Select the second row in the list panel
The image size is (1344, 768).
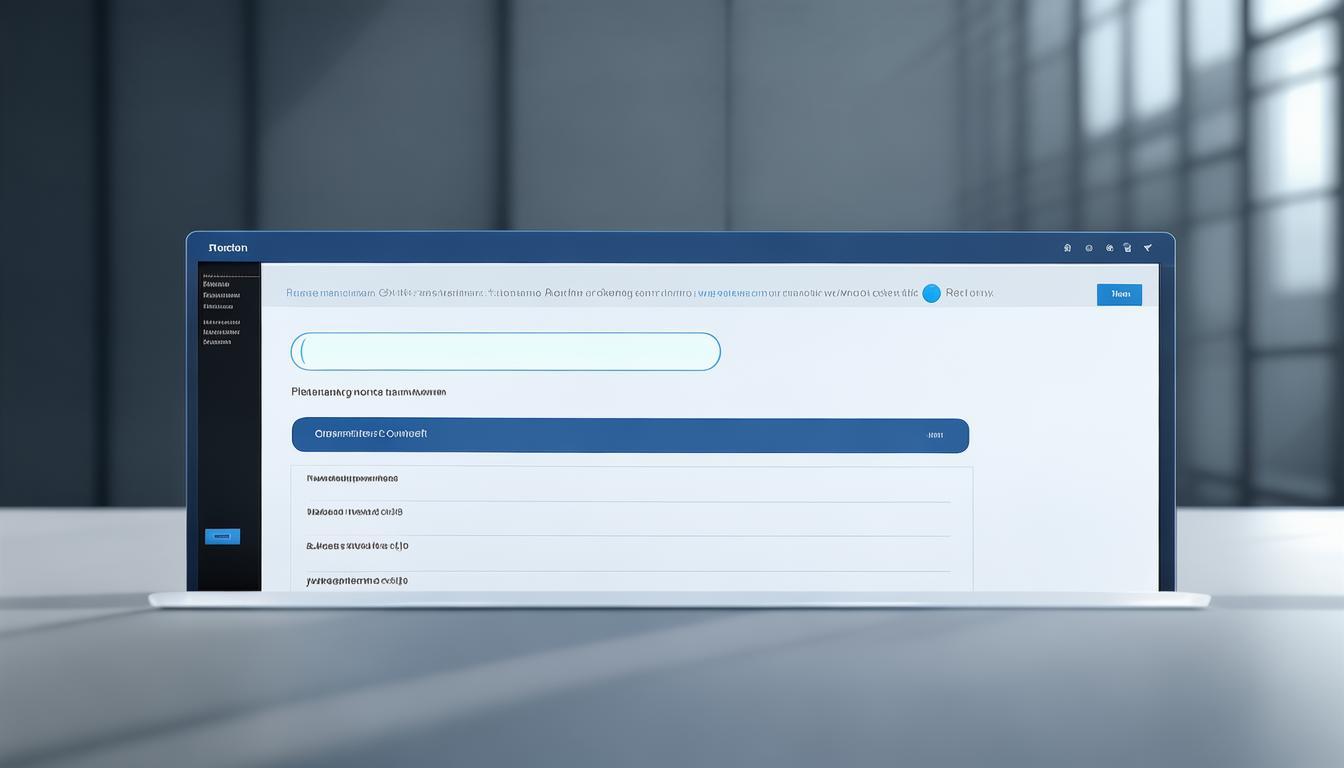pyautogui.click(x=354, y=512)
